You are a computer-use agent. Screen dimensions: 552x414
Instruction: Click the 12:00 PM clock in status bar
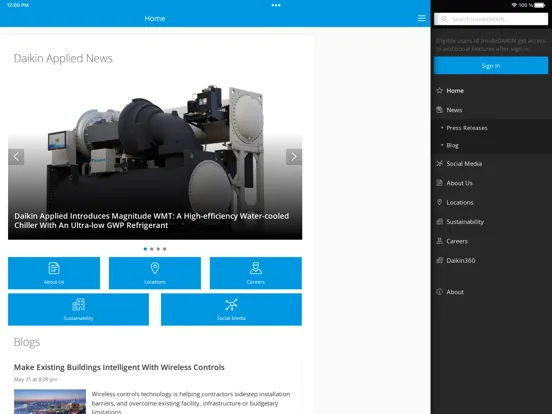[x=18, y=5]
